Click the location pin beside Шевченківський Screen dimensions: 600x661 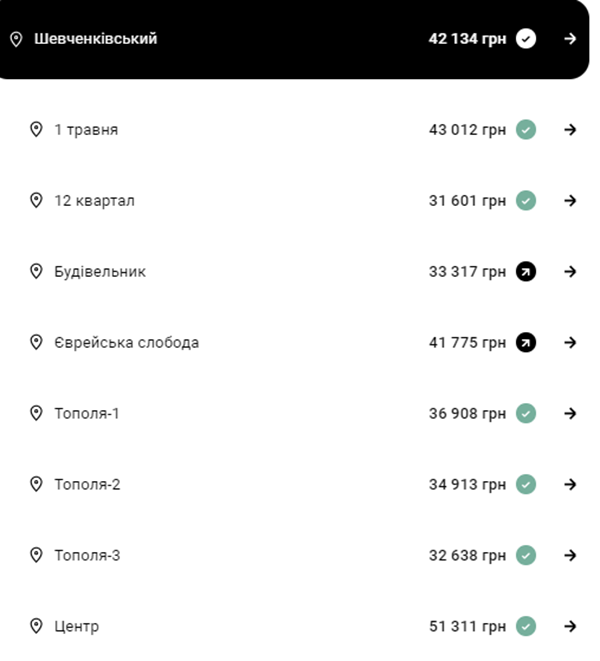pyautogui.click(x=16, y=39)
